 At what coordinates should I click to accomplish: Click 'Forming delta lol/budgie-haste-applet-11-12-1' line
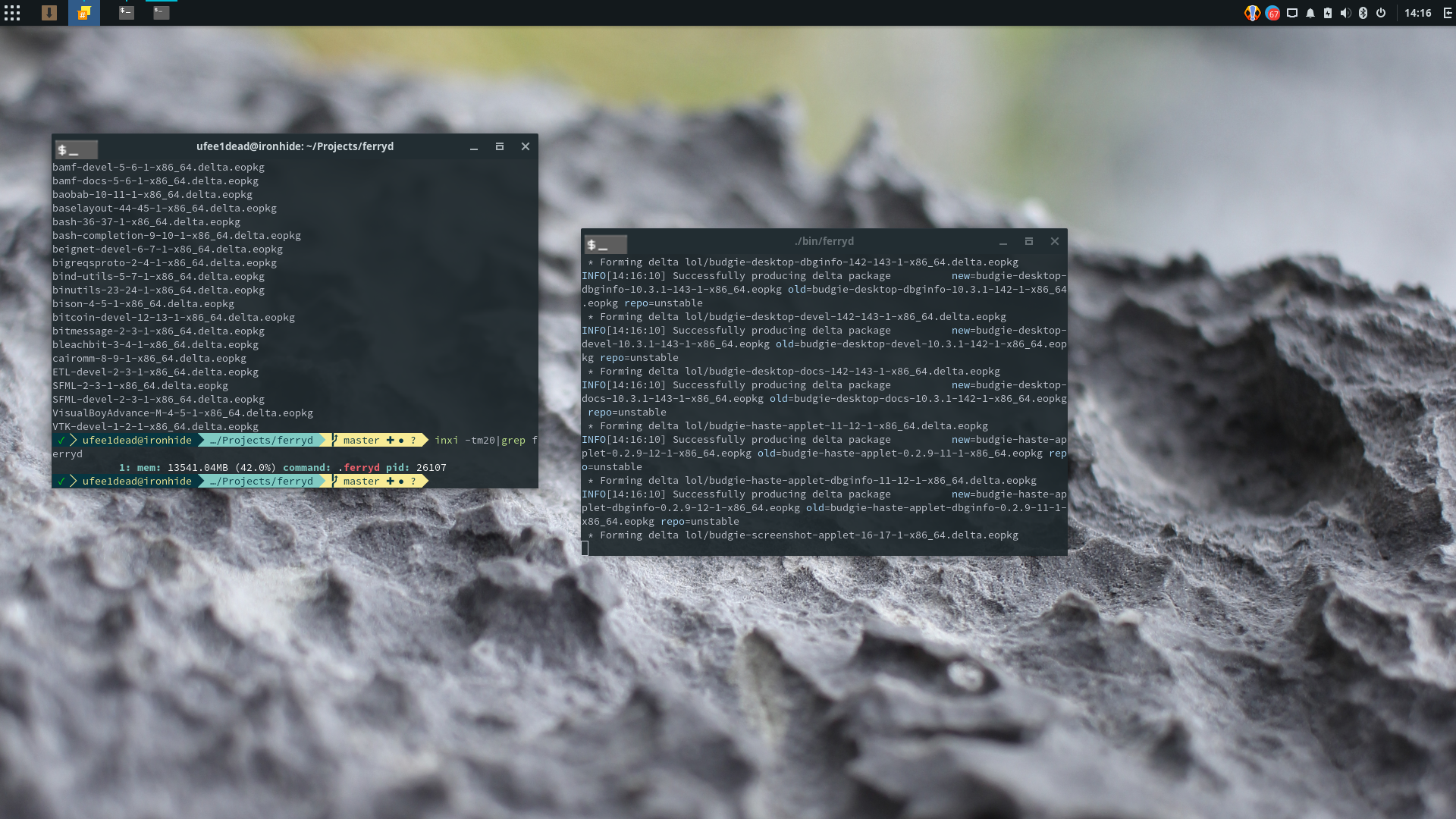point(789,426)
